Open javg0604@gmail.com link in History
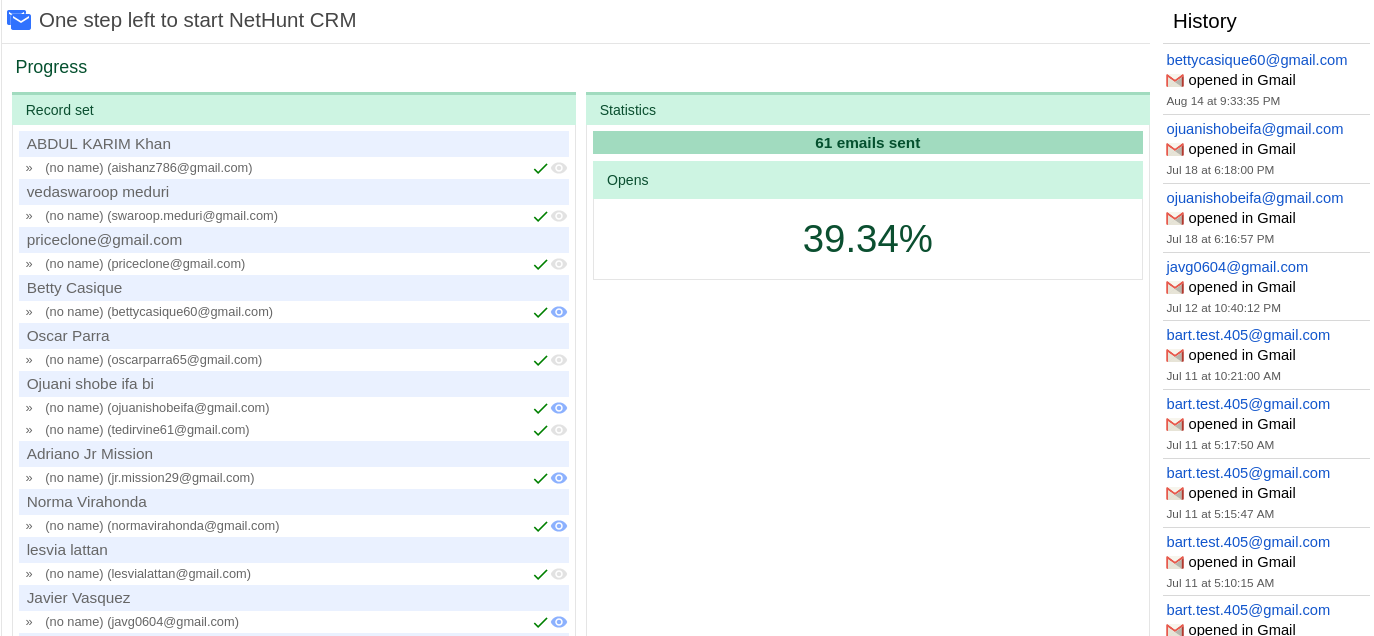This screenshot has width=1374, height=636. [x=1237, y=267]
